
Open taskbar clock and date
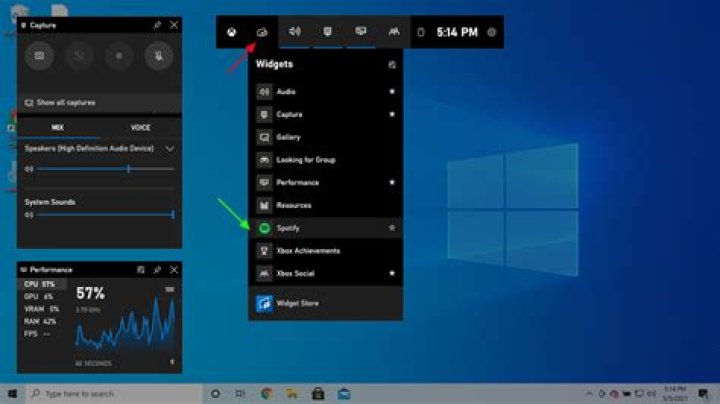[x=675, y=393]
